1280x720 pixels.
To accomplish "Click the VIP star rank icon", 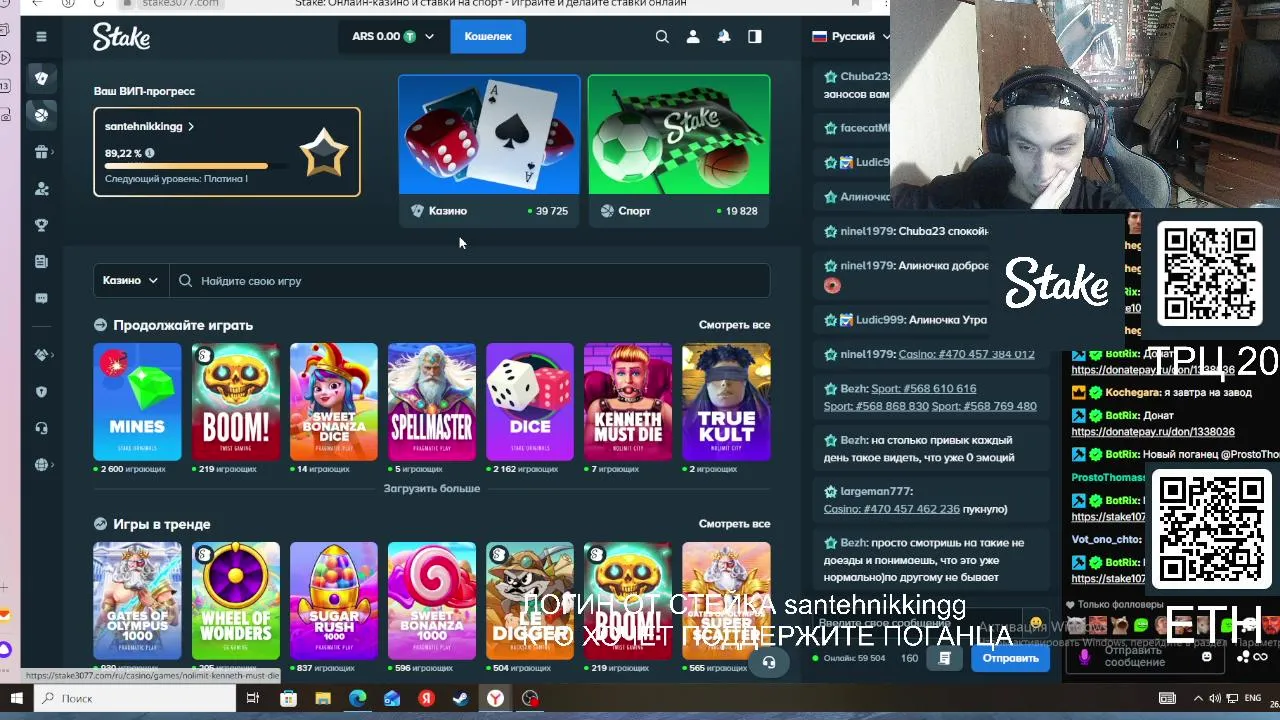I will (x=324, y=153).
